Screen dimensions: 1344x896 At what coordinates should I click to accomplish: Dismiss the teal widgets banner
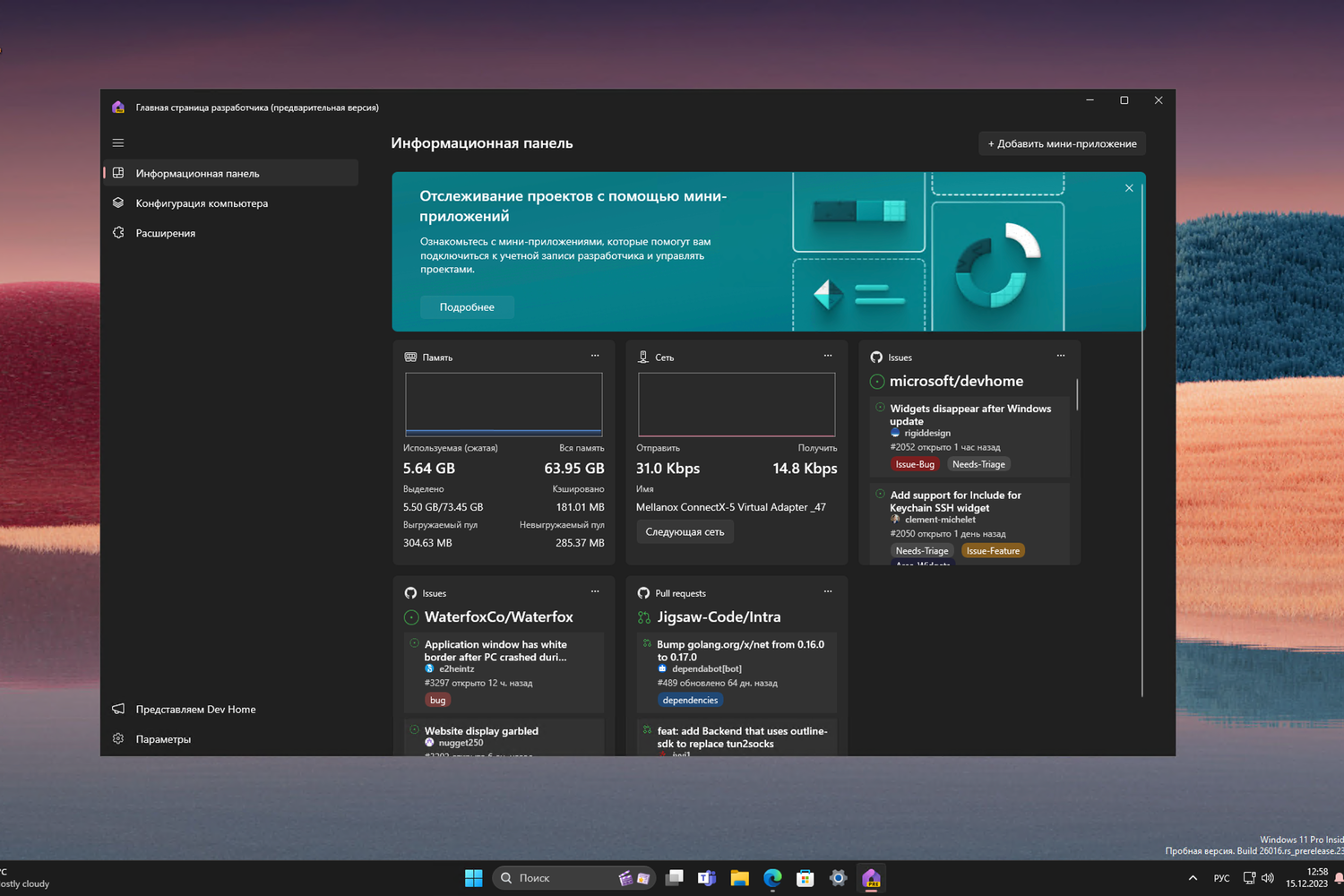point(1129,188)
